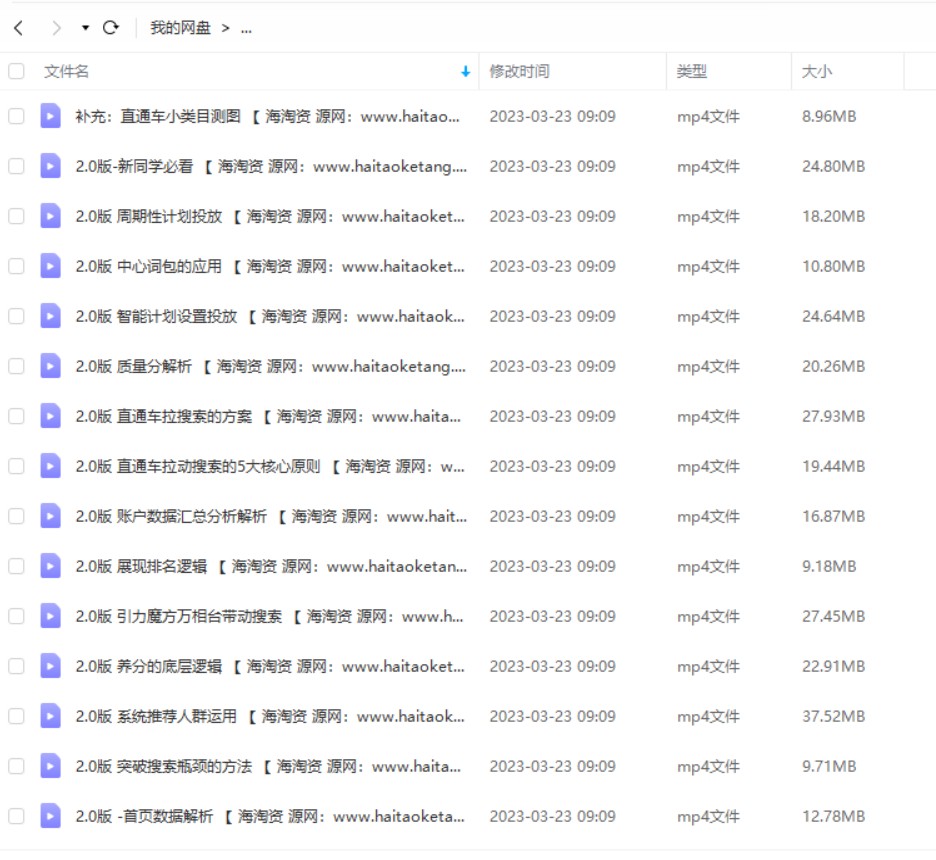Click the 37.52MB size cell
Image resolution: width=936 pixels, height=860 pixels.
[x=833, y=716]
